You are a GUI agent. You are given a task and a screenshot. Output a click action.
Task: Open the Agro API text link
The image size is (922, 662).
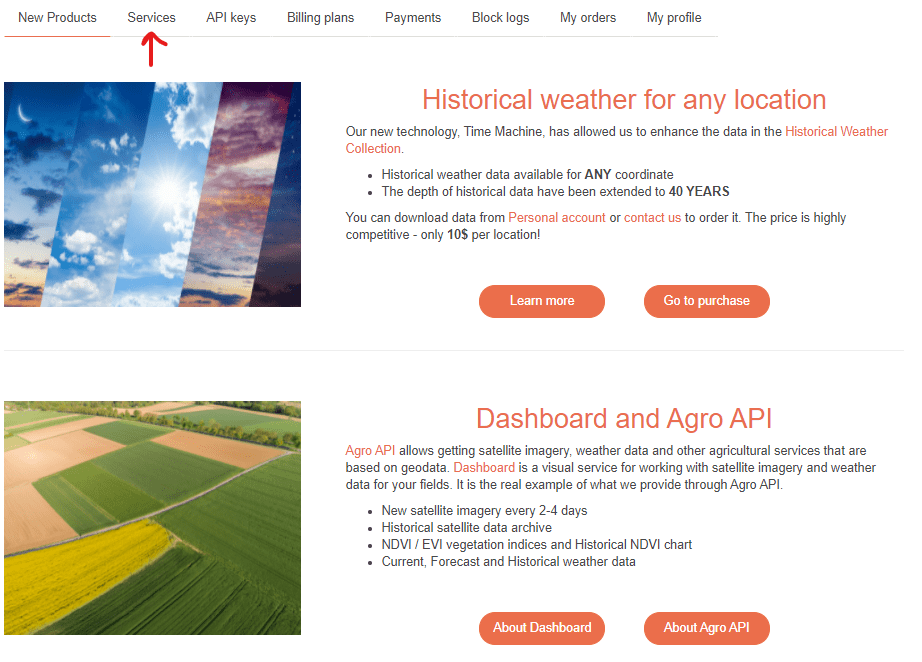(x=370, y=452)
